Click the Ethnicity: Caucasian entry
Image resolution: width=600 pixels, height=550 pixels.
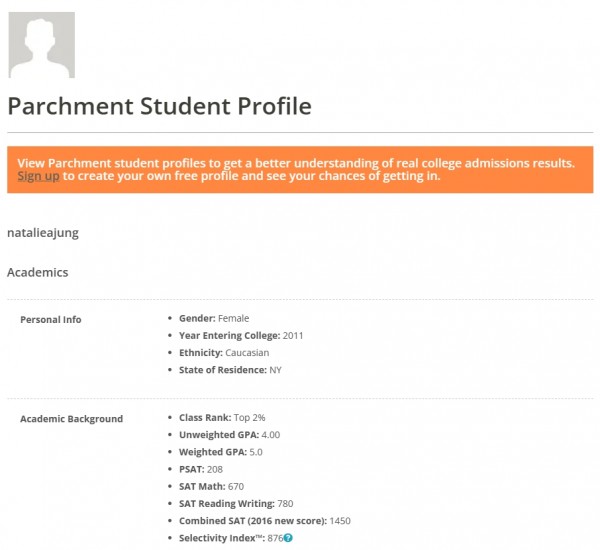tap(224, 353)
